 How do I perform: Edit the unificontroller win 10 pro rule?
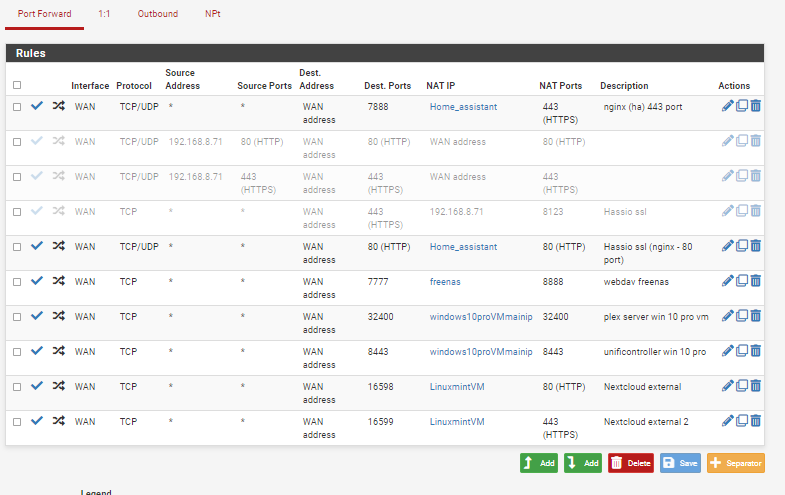click(727, 351)
